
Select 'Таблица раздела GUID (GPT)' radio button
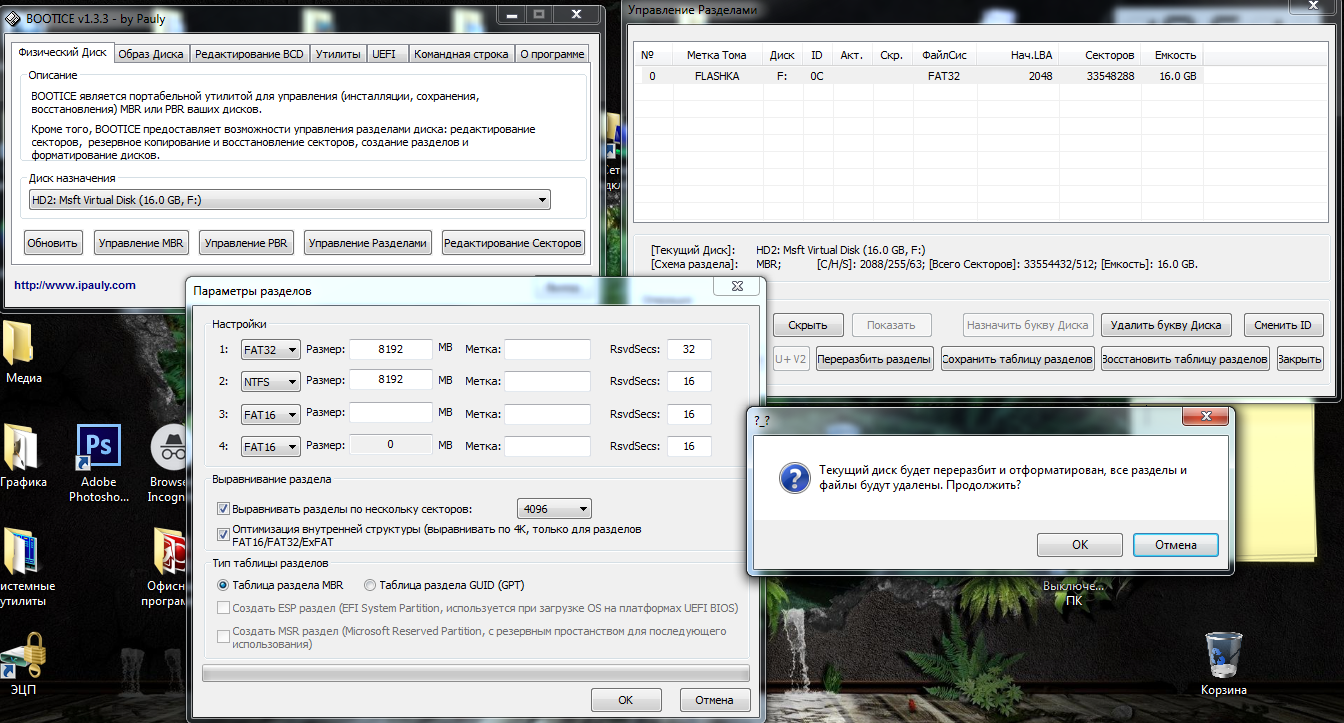click(x=370, y=585)
